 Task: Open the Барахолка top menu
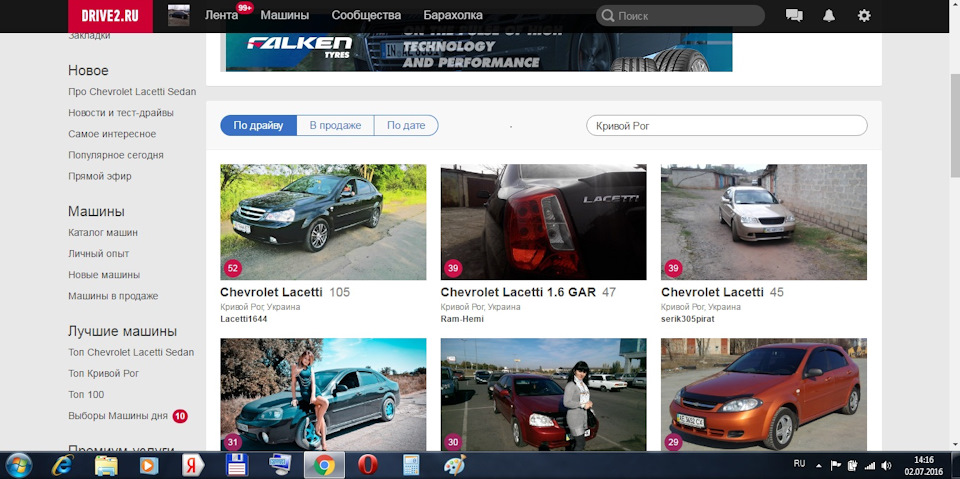coord(453,15)
